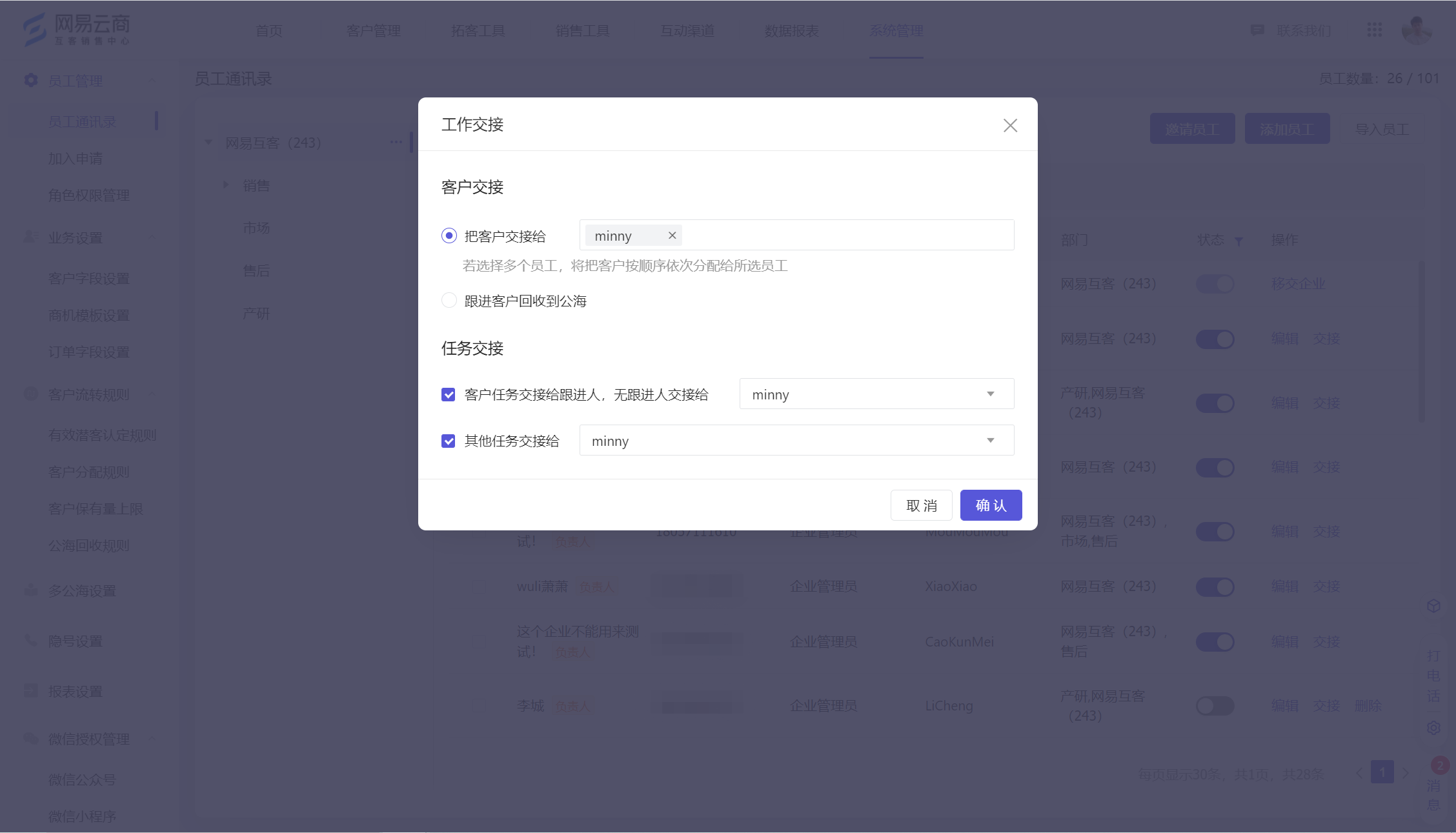The height and width of the screenshot is (833, 1456).
Task: Click the 取消 button
Action: (921, 505)
